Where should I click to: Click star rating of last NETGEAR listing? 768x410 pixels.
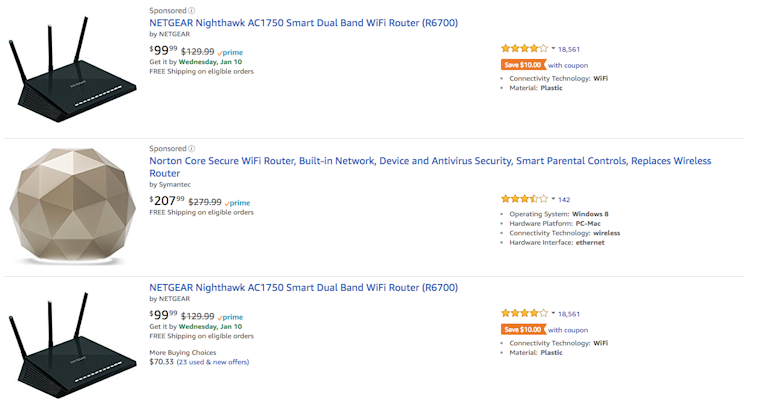(524, 313)
